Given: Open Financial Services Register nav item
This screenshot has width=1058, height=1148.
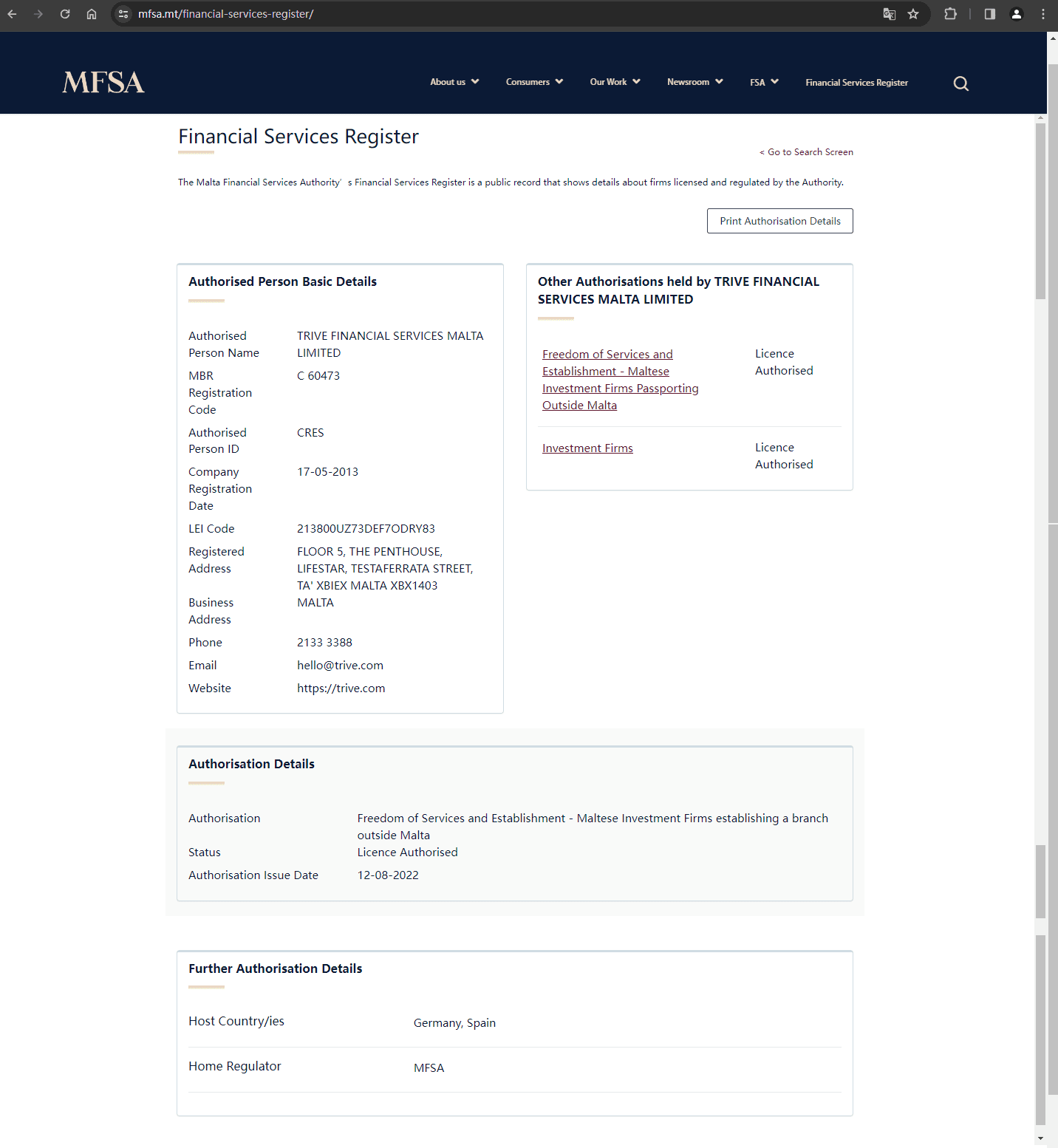Looking at the screenshot, I should coord(856,83).
